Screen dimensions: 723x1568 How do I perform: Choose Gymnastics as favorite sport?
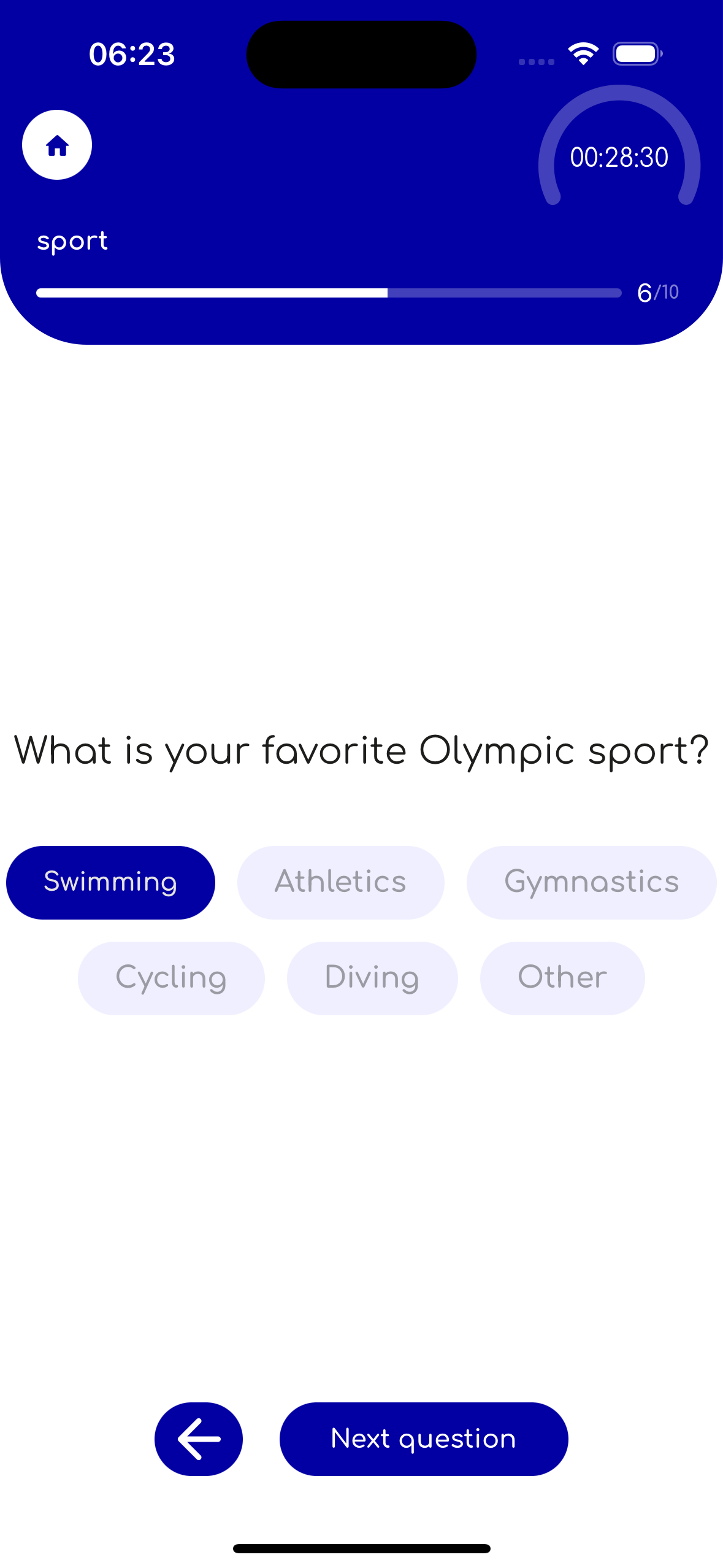click(592, 882)
